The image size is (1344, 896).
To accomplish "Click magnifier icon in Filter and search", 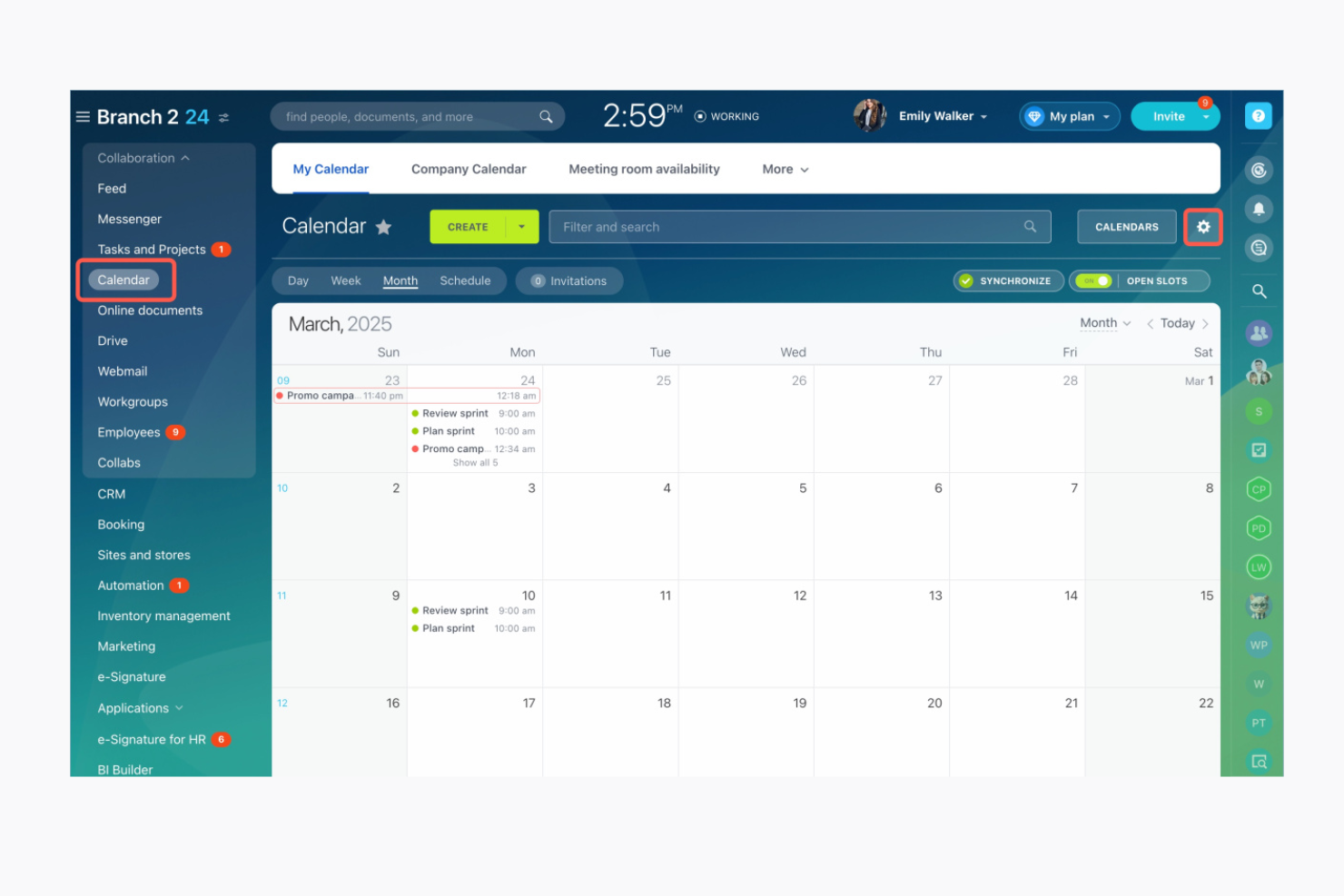I will tap(1030, 227).
